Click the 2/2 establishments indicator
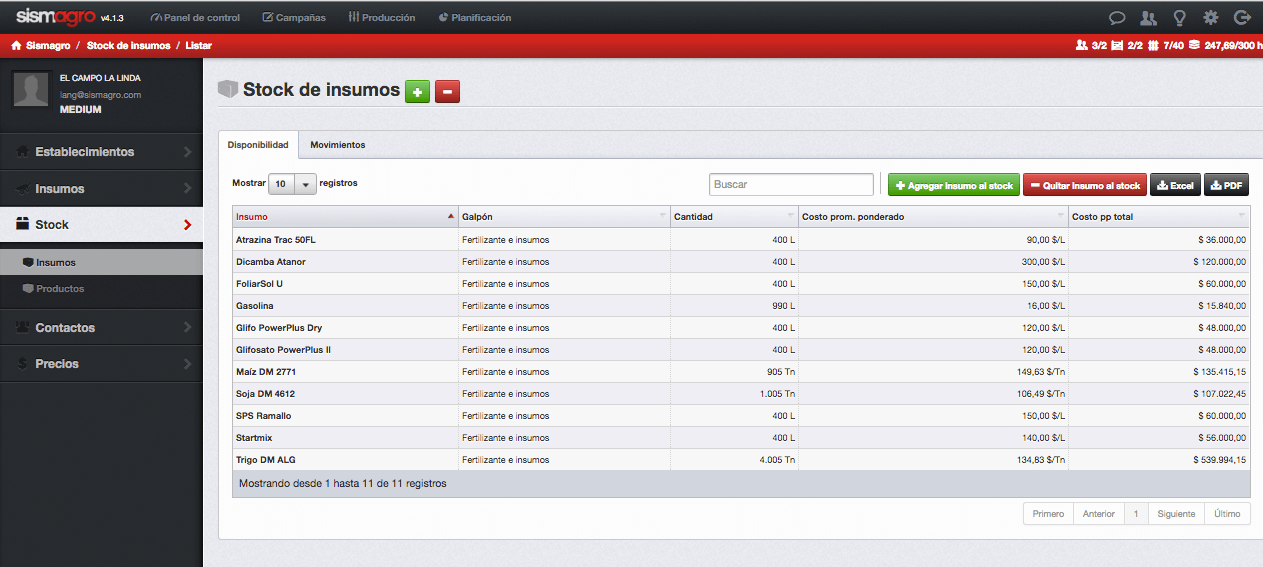This screenshot has height=567, width=1263. pyautogui.click(x=1127, y=45)
